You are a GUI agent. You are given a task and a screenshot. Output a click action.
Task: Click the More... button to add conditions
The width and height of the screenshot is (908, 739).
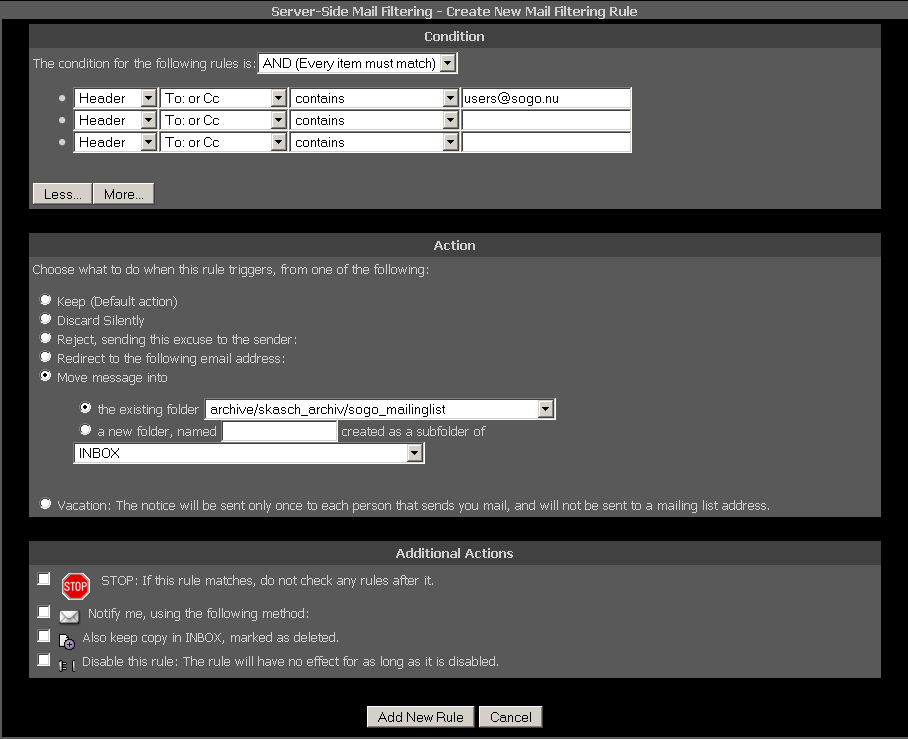[x=123, y=194]
